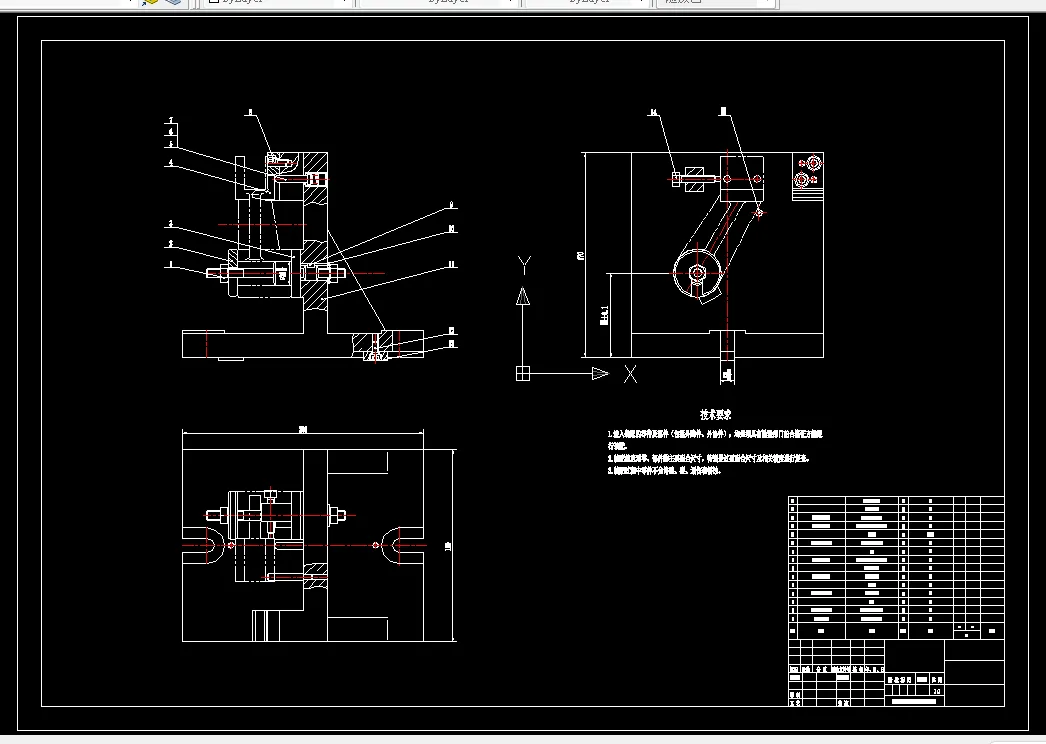
Task: Pick the hex nut in the right view
Action: pyautogui.click(x=697, y=272)
